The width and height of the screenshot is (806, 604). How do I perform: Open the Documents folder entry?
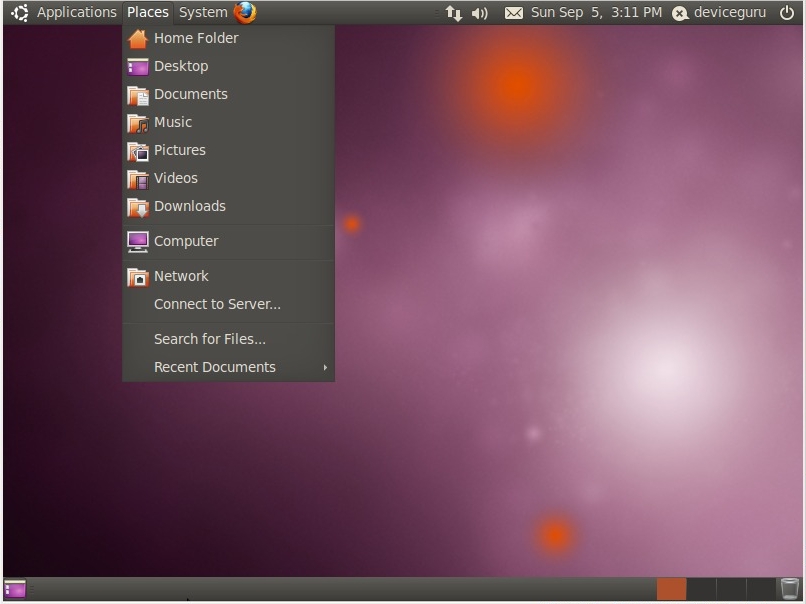click(x=229, y=94)
